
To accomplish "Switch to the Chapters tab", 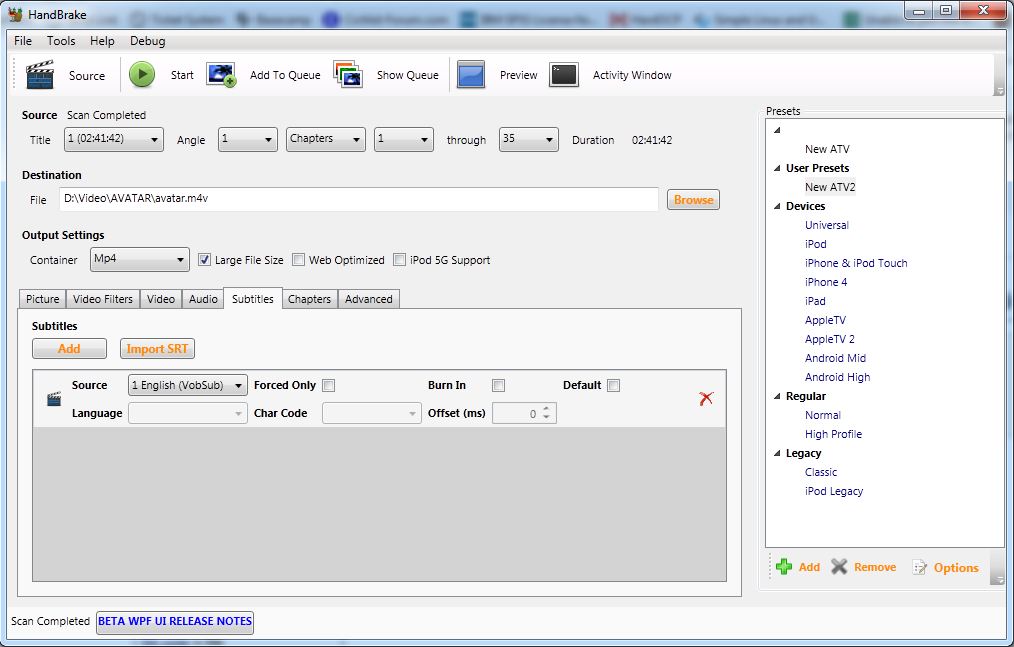I will click(x=310, y=299).
